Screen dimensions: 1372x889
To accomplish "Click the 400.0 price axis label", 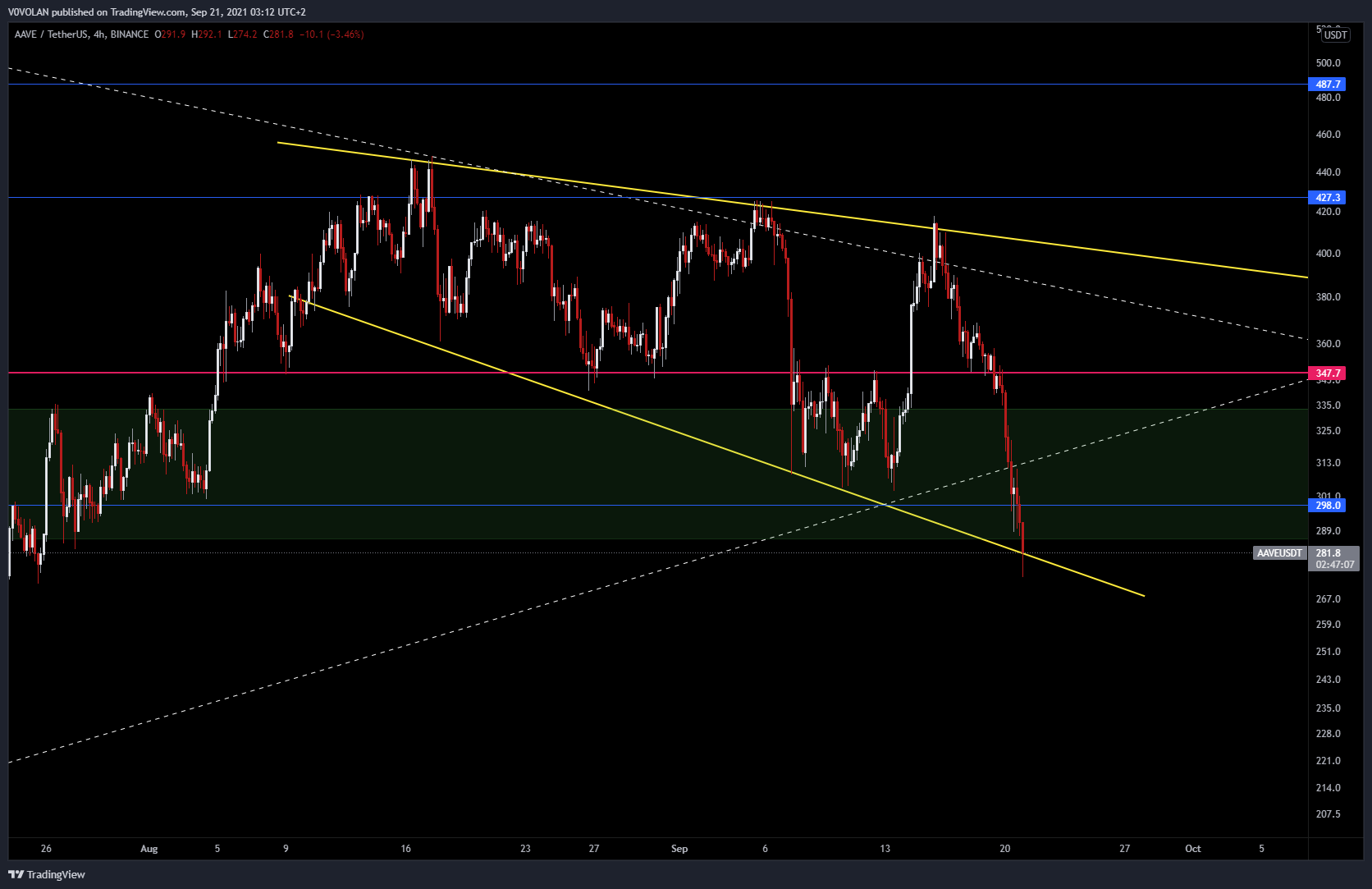I will tap(1328, 254).
